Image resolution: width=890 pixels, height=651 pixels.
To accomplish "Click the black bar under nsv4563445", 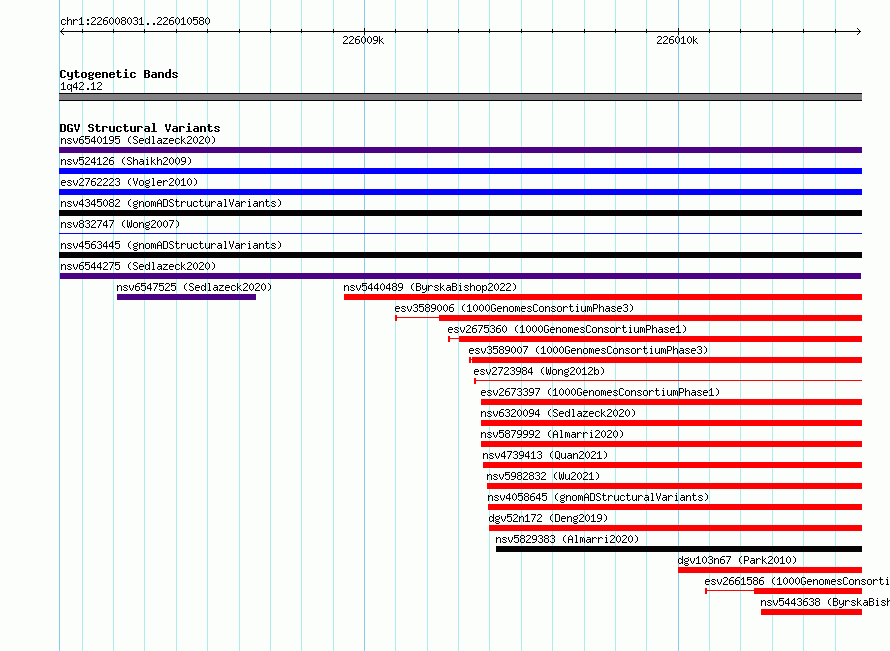I will point(460,255).
